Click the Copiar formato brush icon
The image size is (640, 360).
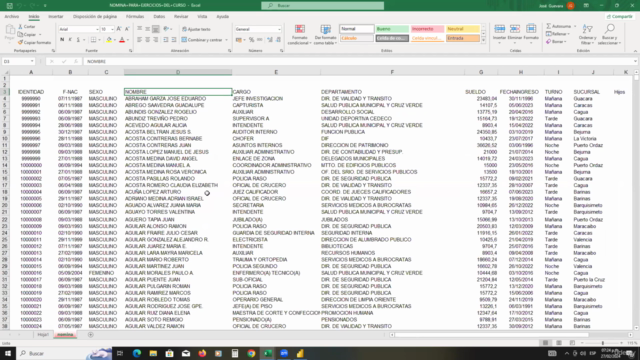[20, 42]
